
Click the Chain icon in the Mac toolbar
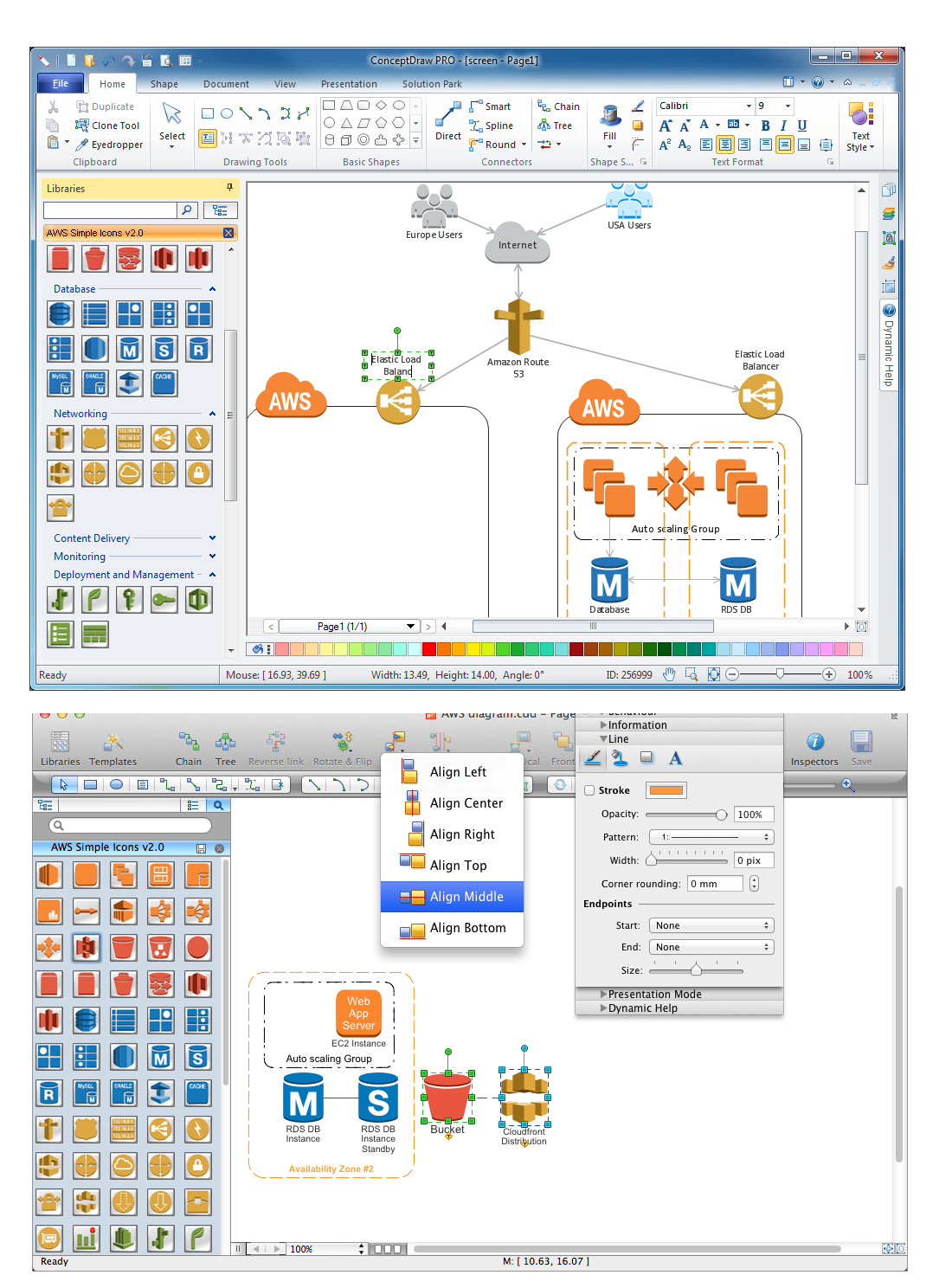point(189,748)
